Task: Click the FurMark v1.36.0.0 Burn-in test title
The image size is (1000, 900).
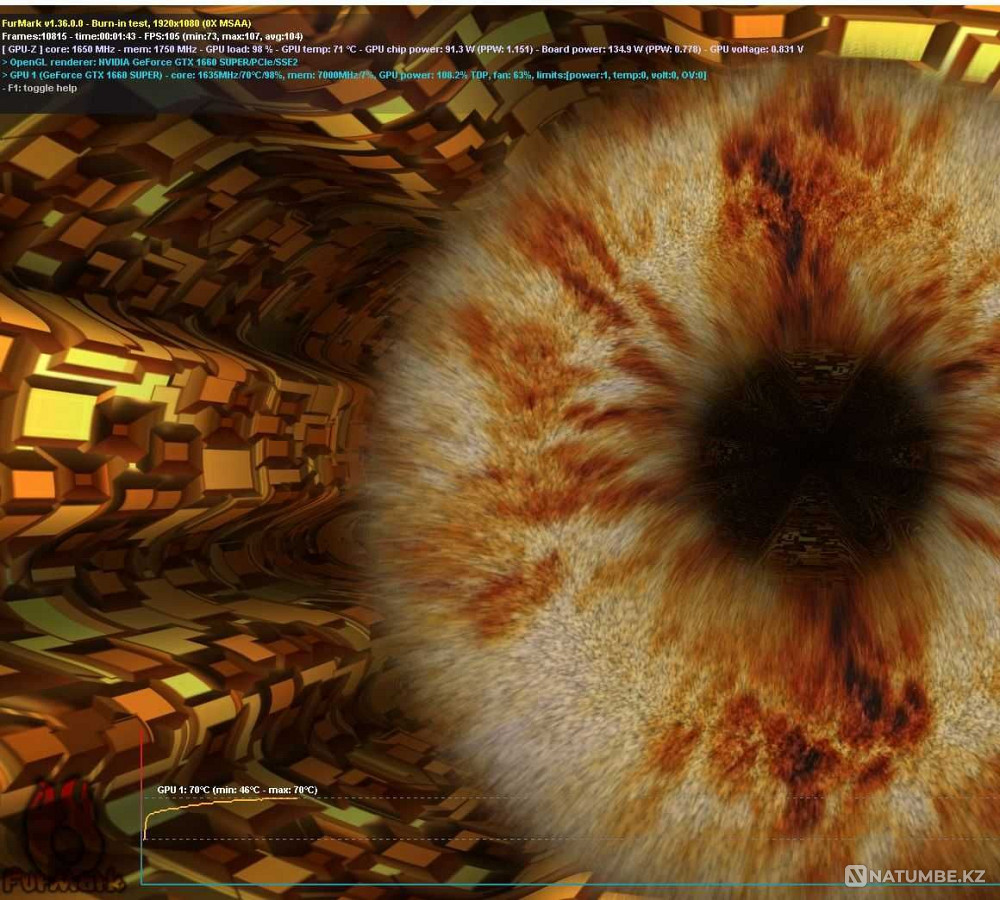Action: pyautogui.click(x=125, y=23)
